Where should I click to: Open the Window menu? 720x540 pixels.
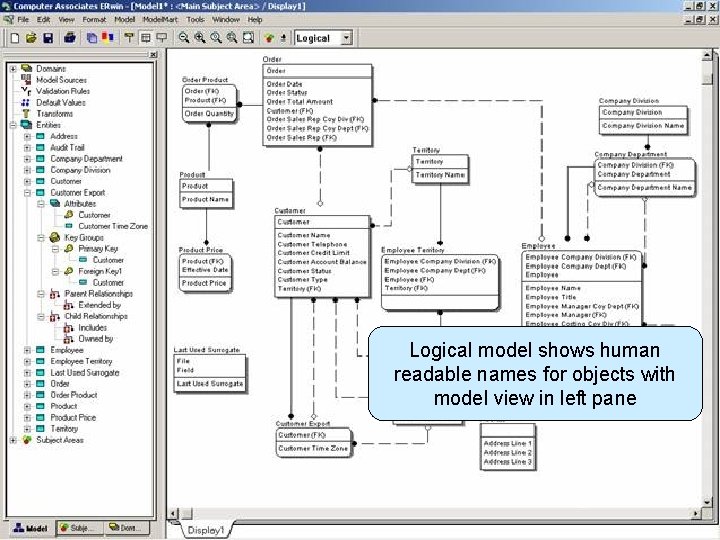pos(226,19)
